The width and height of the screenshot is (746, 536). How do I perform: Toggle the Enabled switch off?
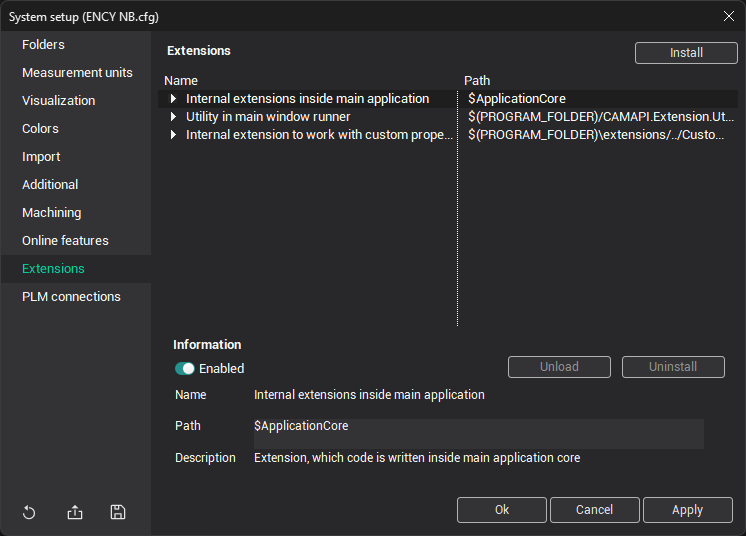point(185,368)
